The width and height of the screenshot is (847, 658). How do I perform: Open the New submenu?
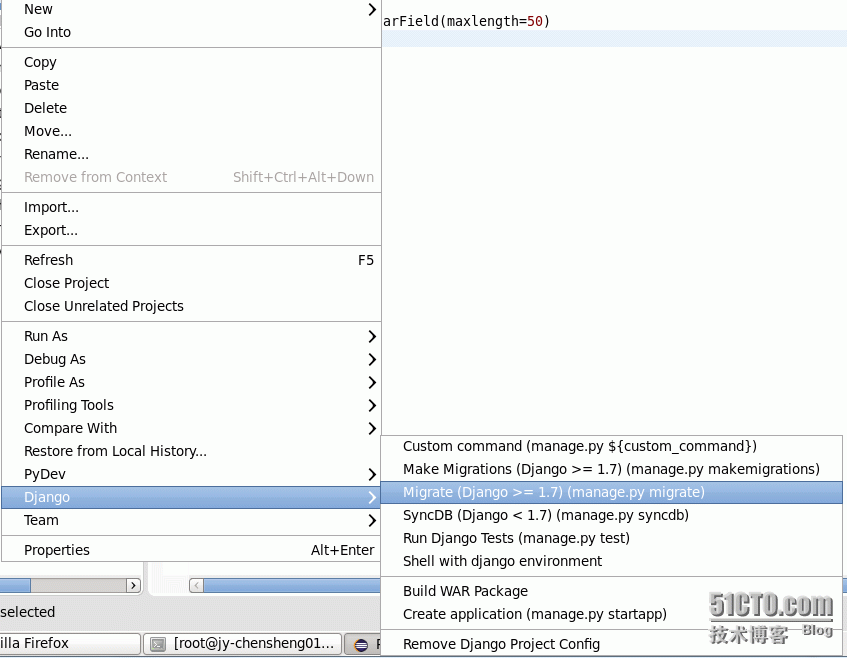[x=191, y=9]
